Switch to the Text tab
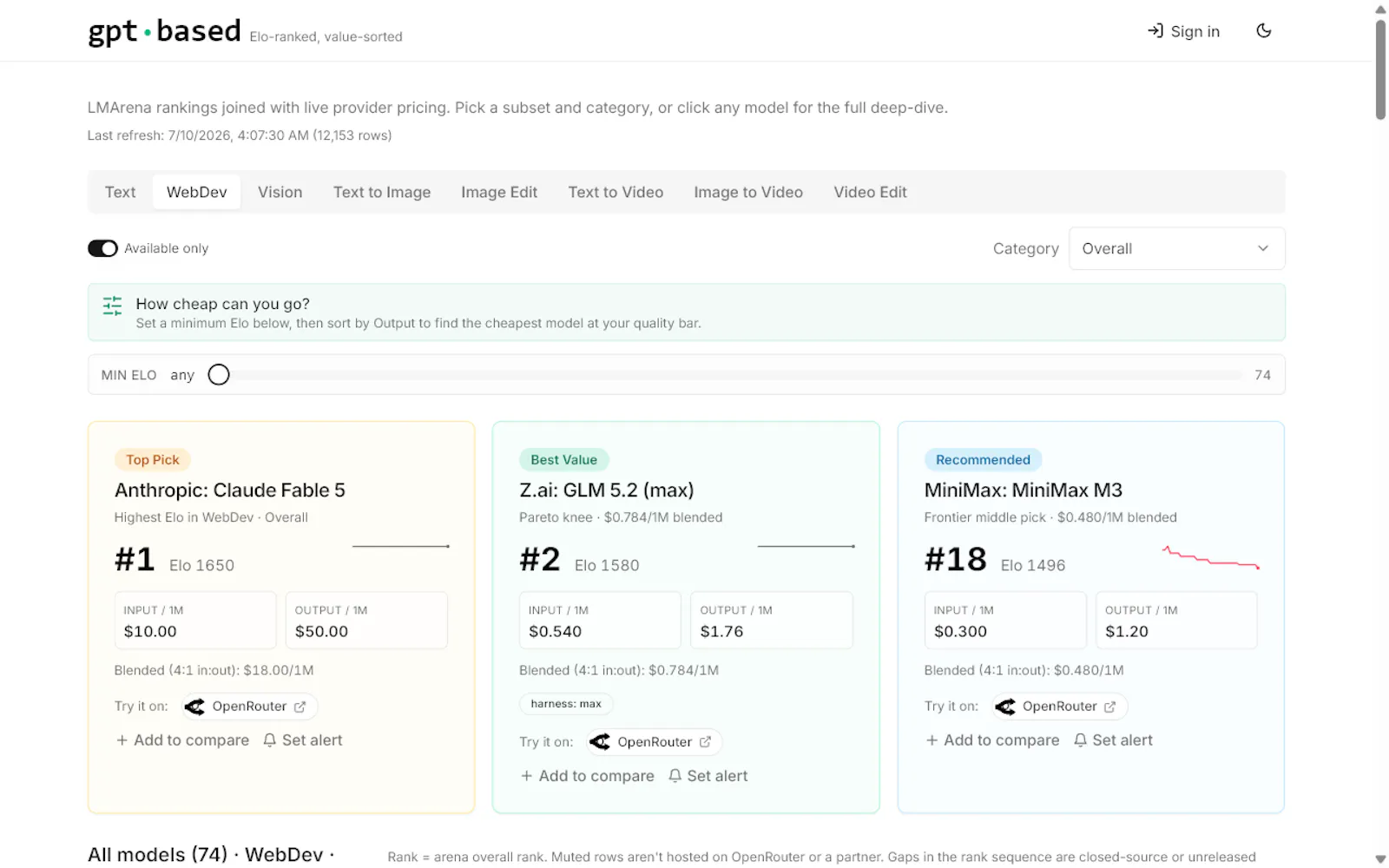1389x868 pixels. pos(121,192)
